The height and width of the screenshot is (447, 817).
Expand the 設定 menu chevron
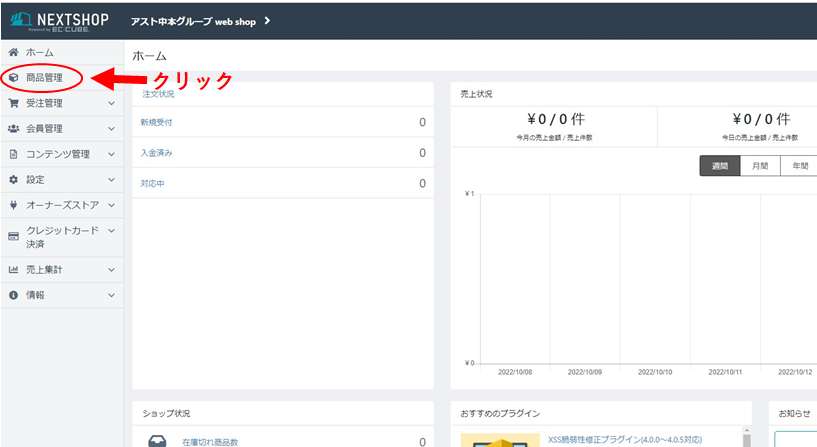tap(111, 180)
